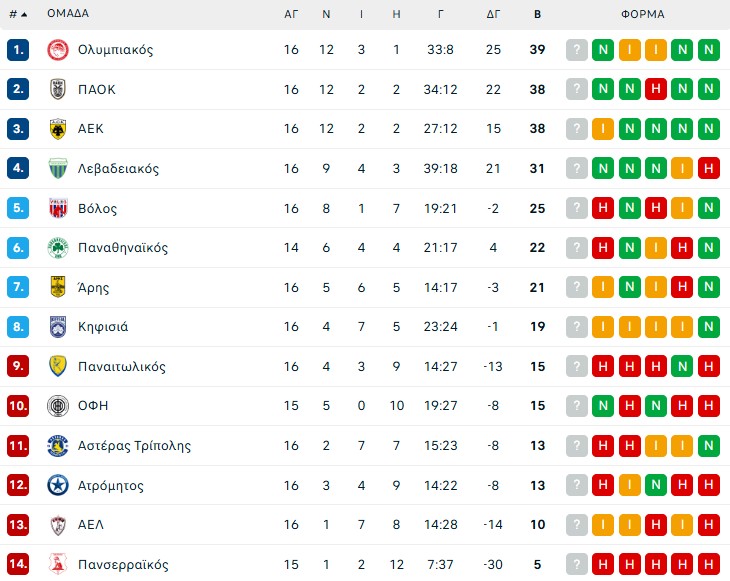Sort table by rank using # arrow

[18, 14]
